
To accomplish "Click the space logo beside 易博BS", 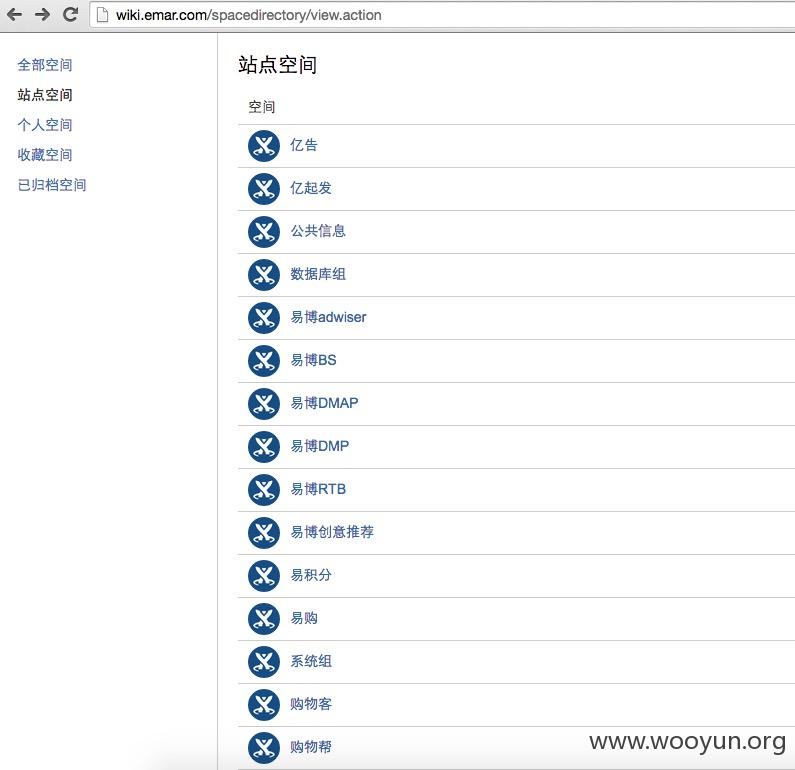I will tap(264, 361).
